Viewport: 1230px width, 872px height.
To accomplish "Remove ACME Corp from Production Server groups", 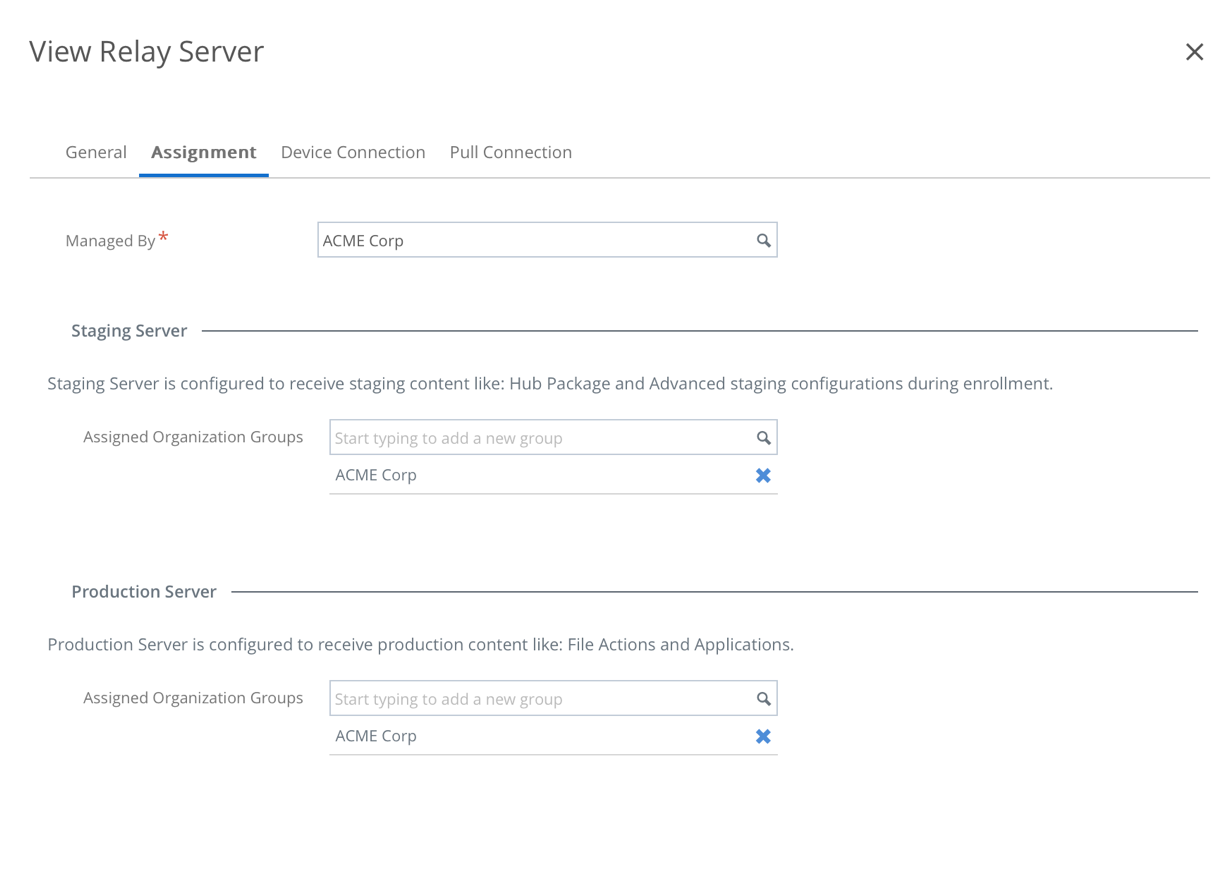I will click(x=763, y=737).
